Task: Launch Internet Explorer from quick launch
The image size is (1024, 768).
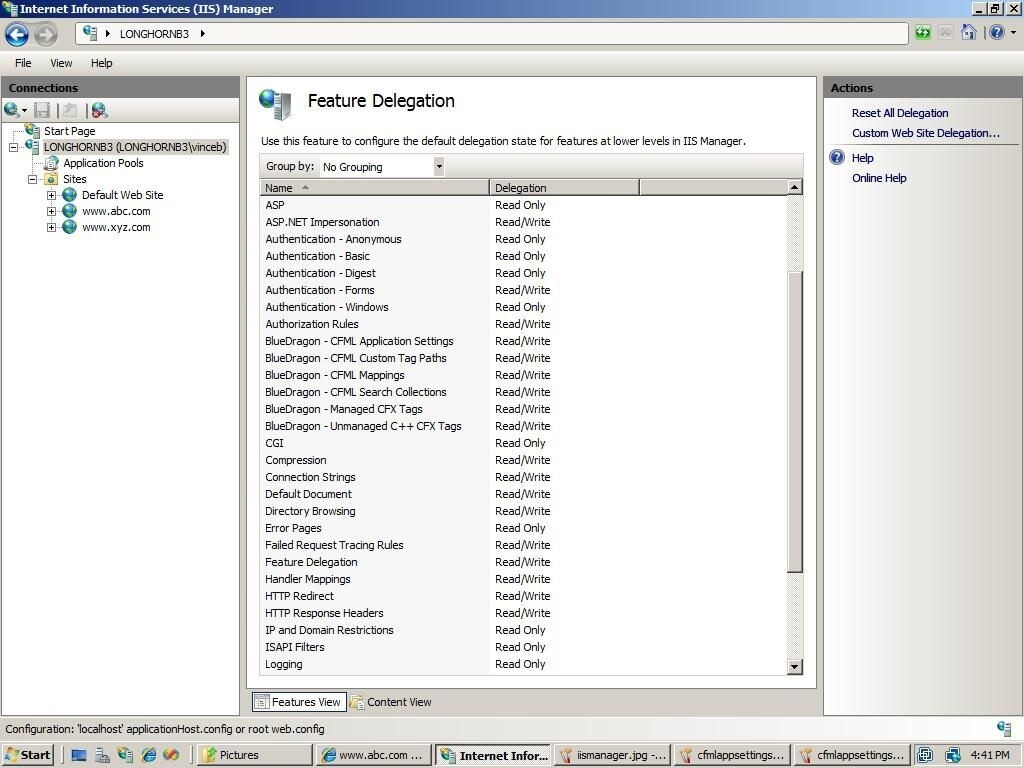Action: pos(149,756)
